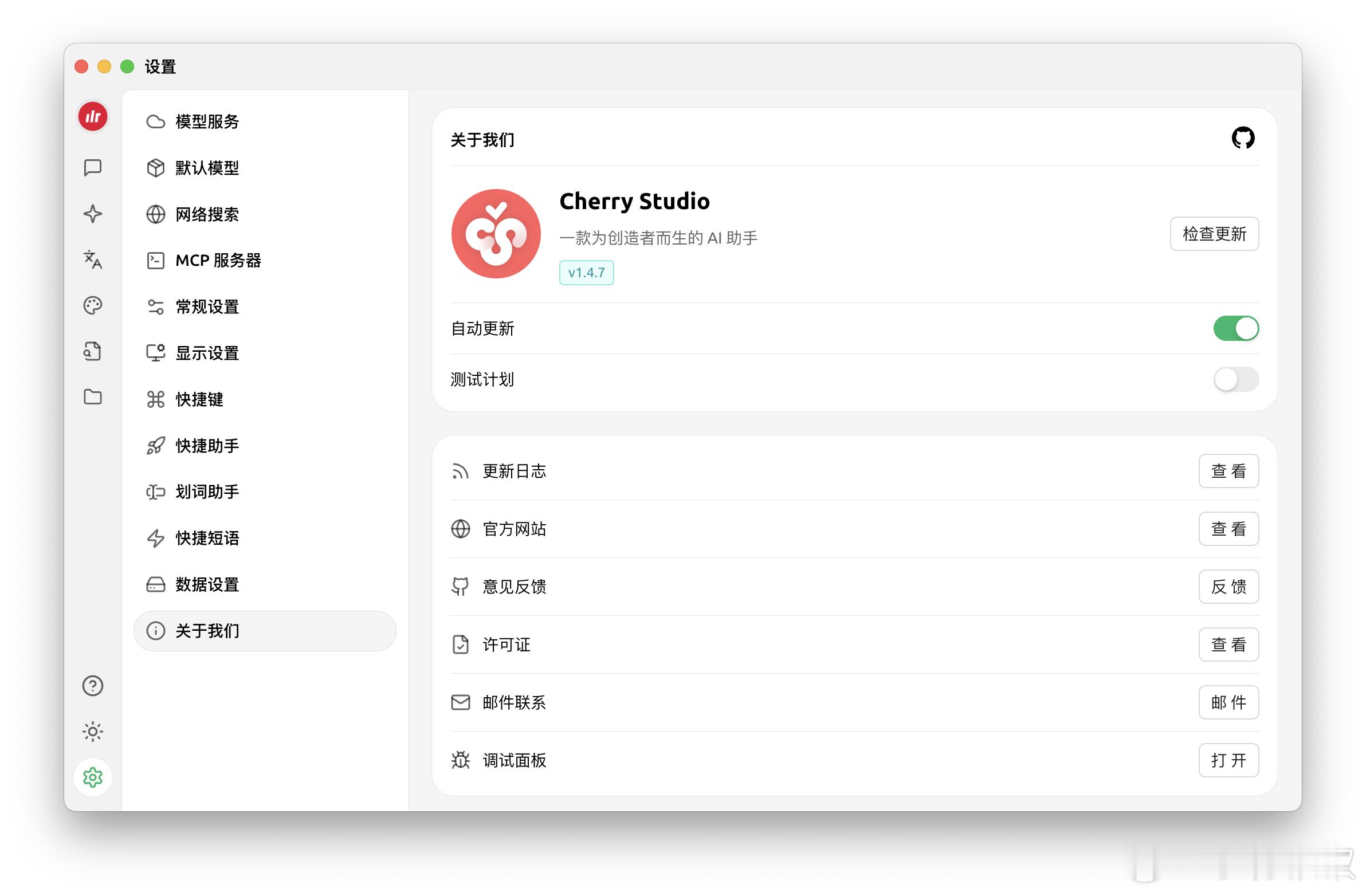Viewport: 1366px width, 896px height.
Task: Open 快捷助手 settings
Action: click(265, 446)
